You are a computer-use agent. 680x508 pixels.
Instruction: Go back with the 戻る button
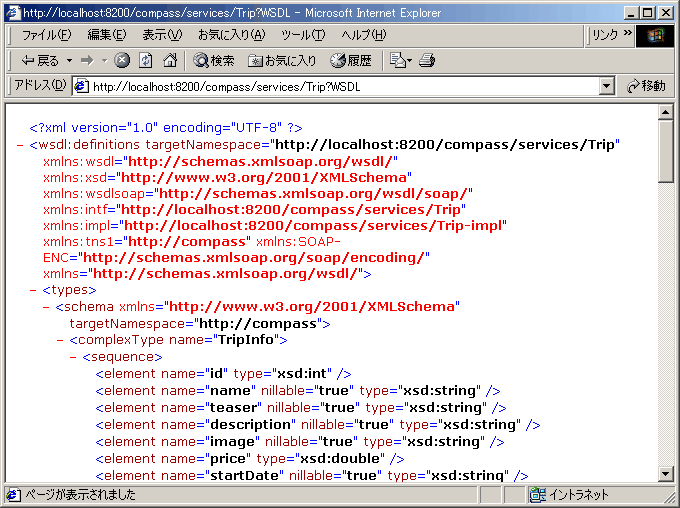(40, 61)
